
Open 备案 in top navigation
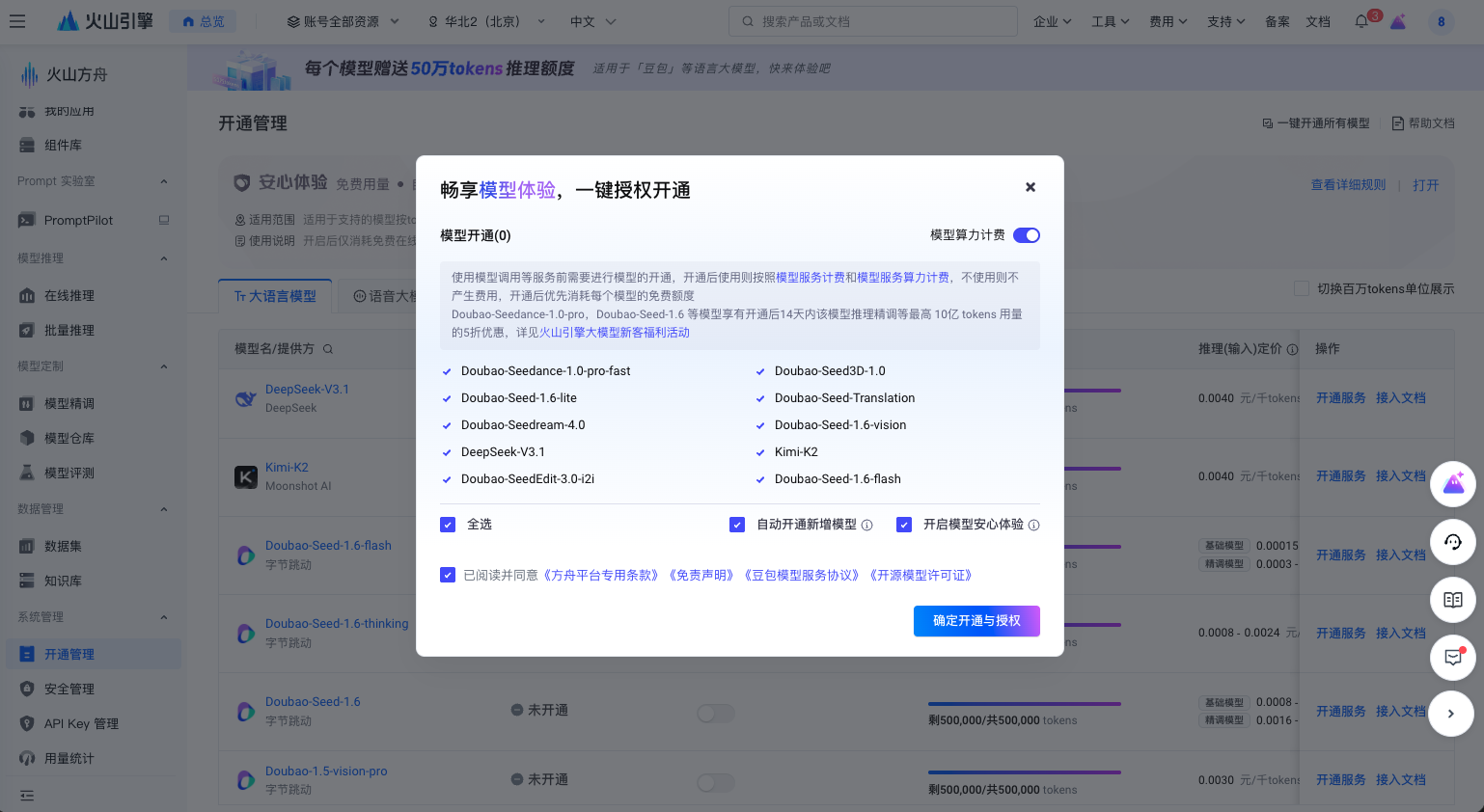click(1278, 21)
